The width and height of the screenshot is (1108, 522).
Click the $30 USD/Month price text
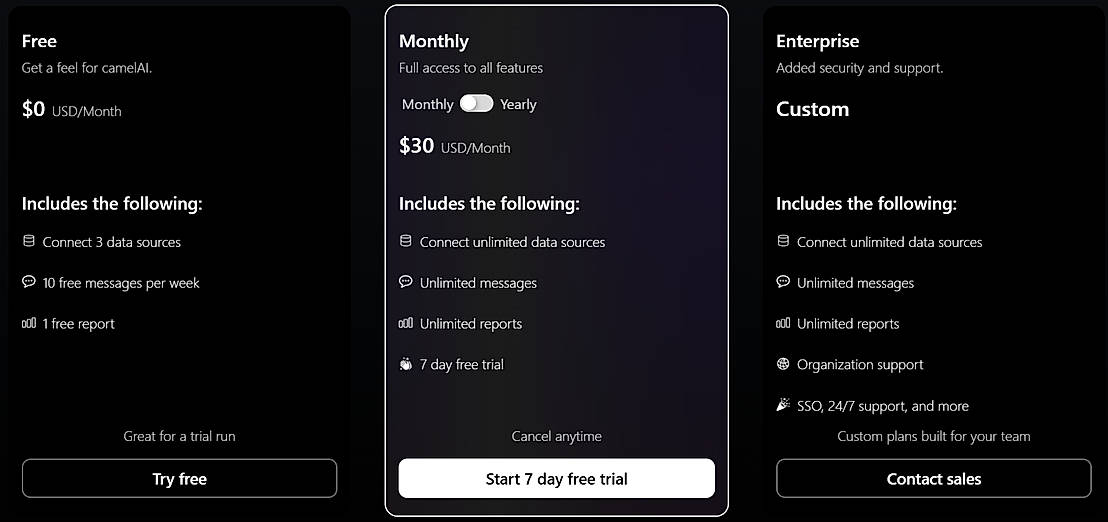454,146
